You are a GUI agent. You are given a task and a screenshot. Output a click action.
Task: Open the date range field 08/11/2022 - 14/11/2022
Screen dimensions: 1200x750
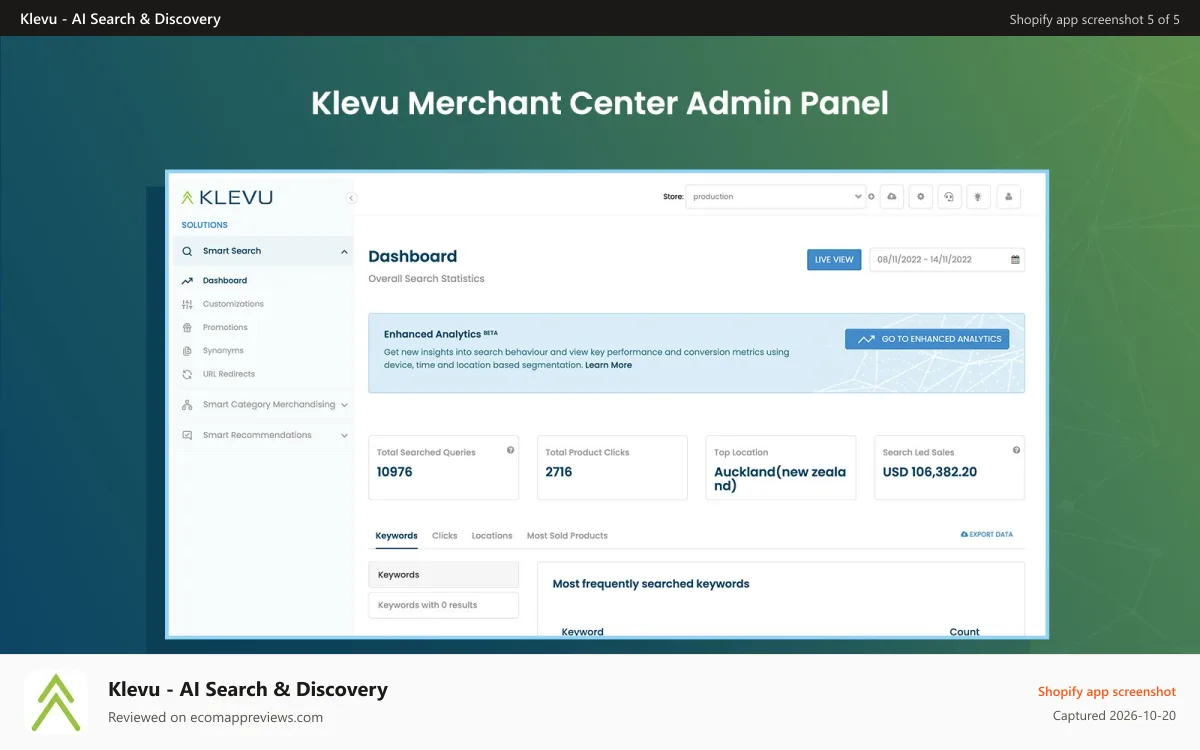(947, 260)
